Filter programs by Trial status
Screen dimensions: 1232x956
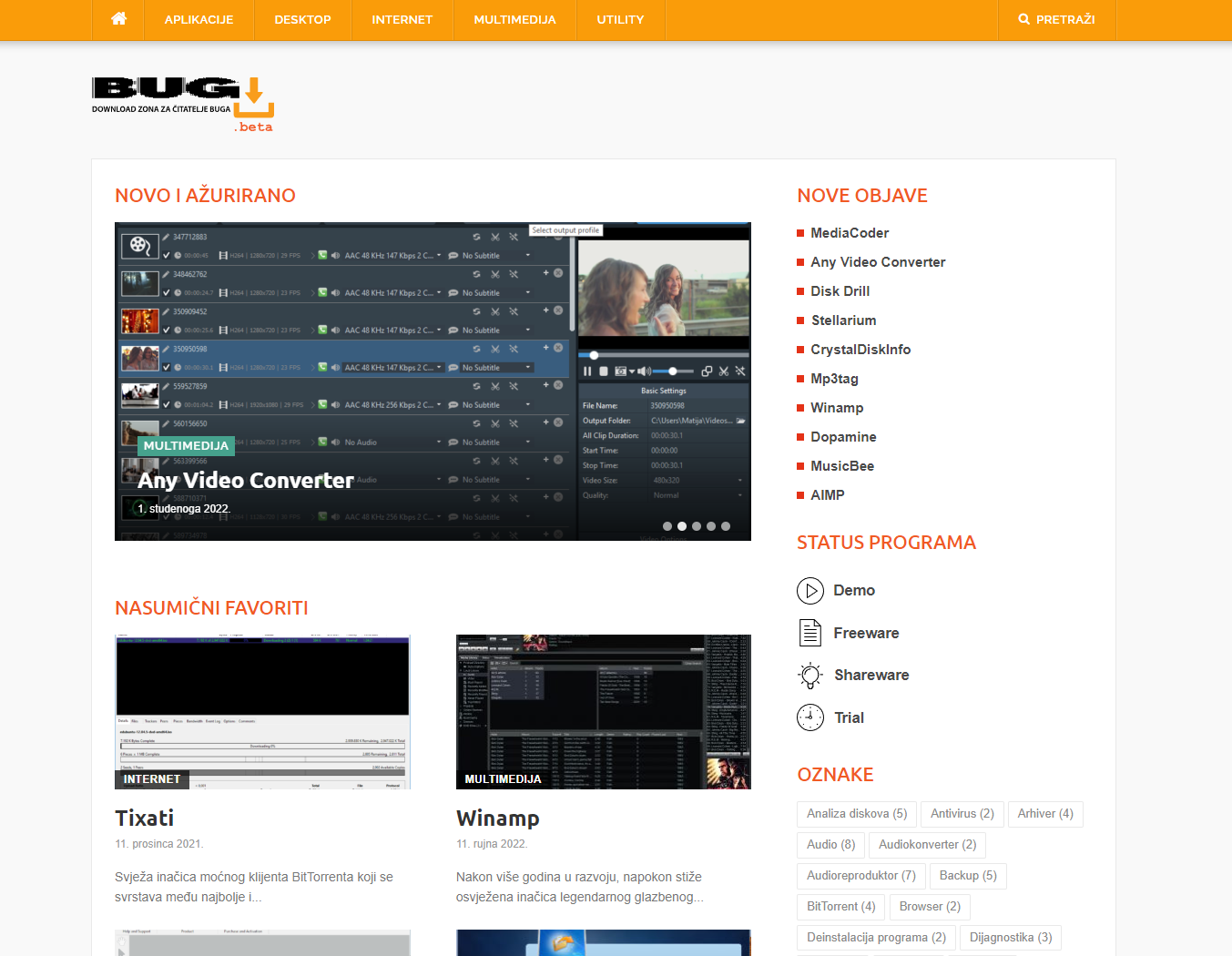pos(849,717)
